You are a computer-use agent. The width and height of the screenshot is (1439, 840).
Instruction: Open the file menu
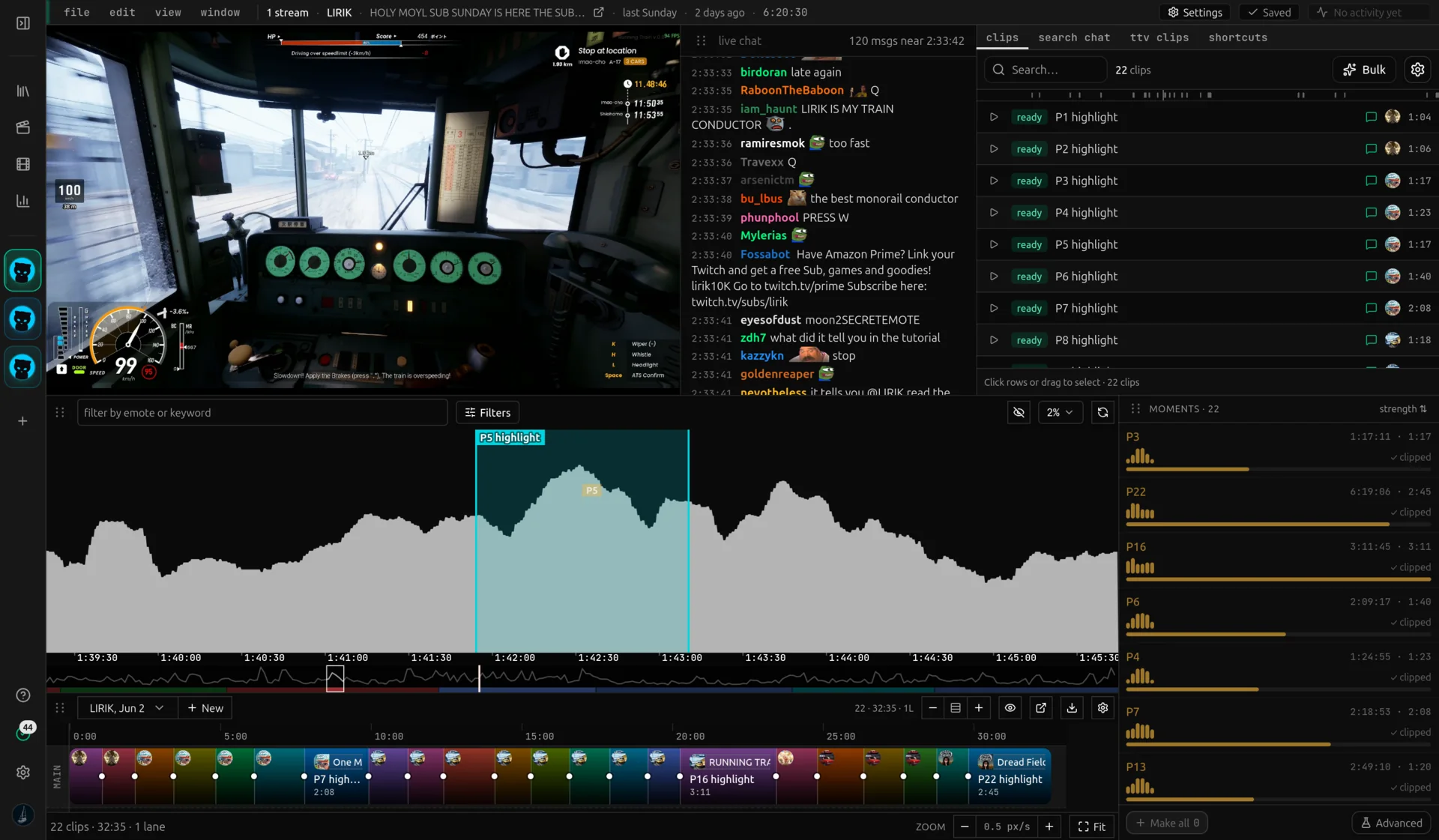coord(76,13)
